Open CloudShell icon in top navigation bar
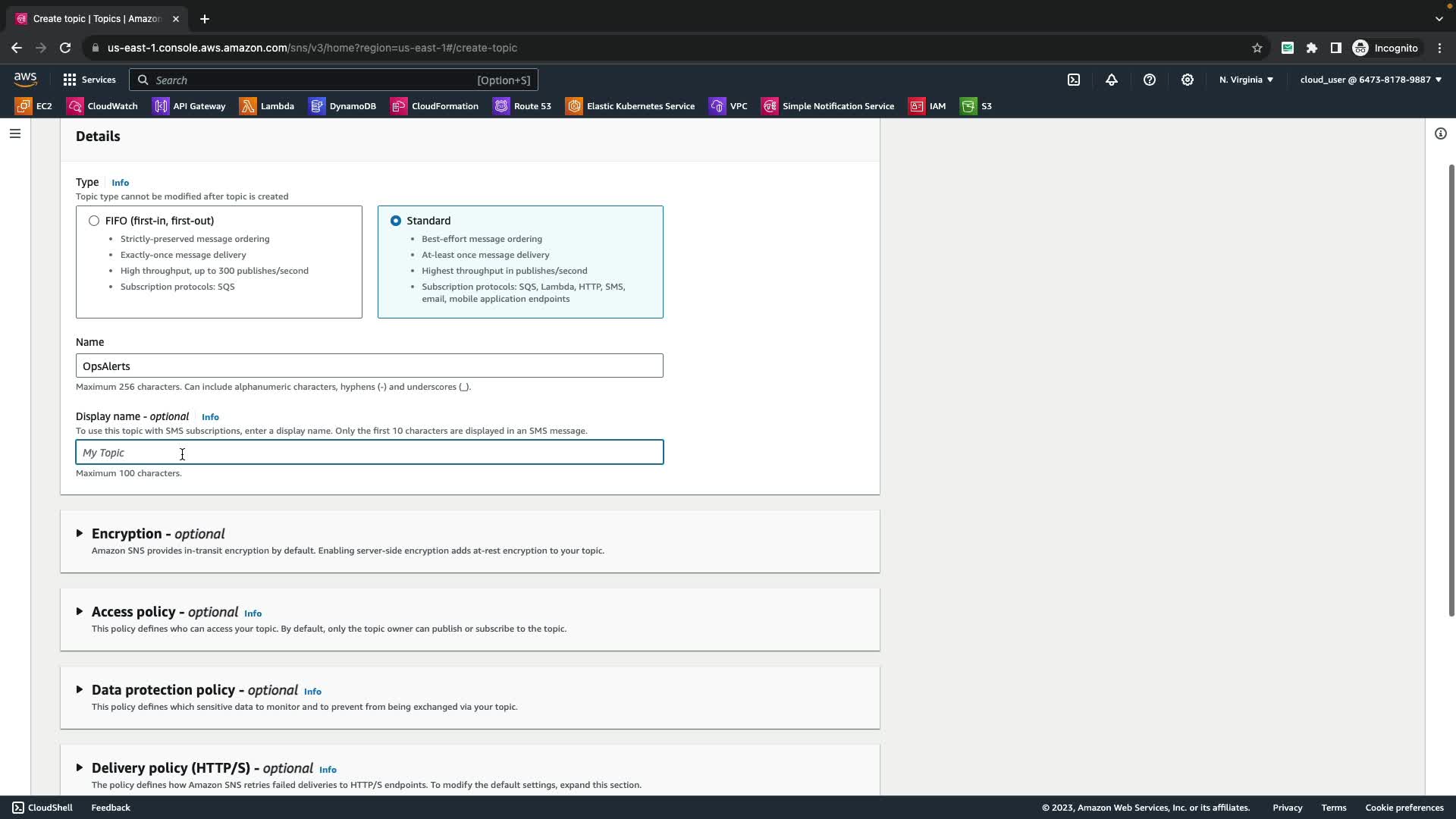 pos(1074,80)
